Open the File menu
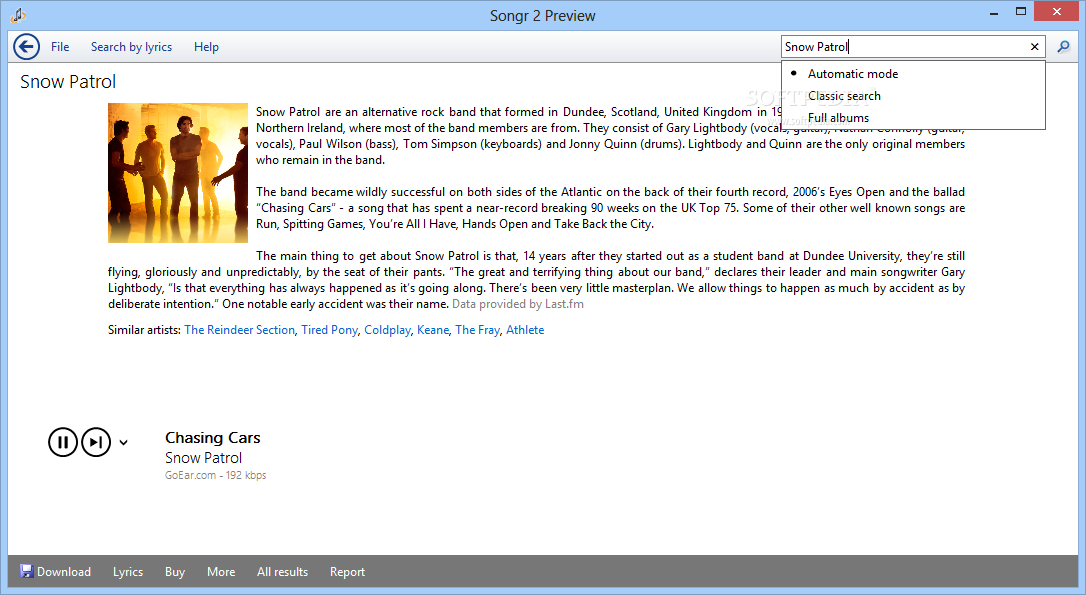This screenshot has height=595, width=1086. tap(60, 47)
